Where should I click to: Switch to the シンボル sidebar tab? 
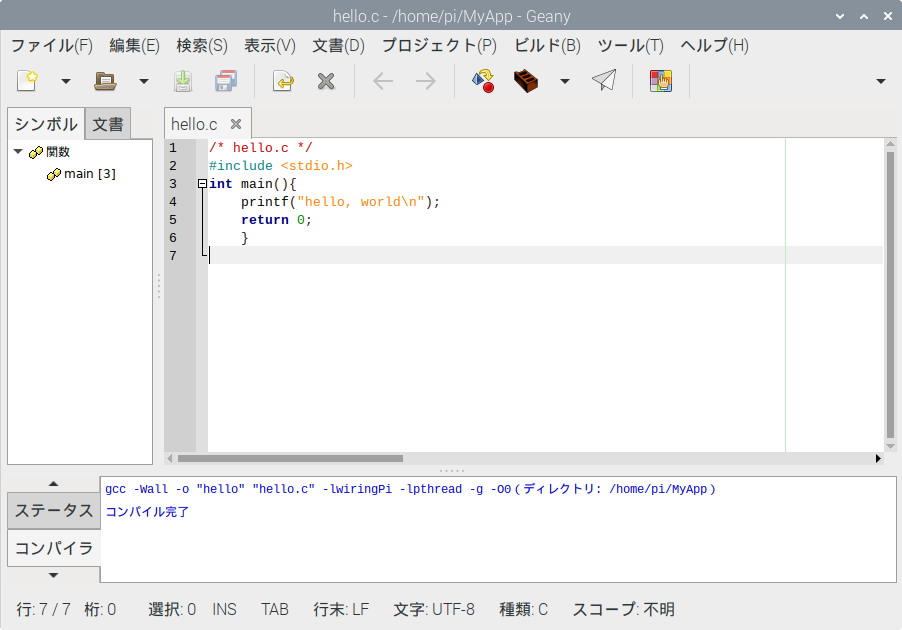point(46,124)
